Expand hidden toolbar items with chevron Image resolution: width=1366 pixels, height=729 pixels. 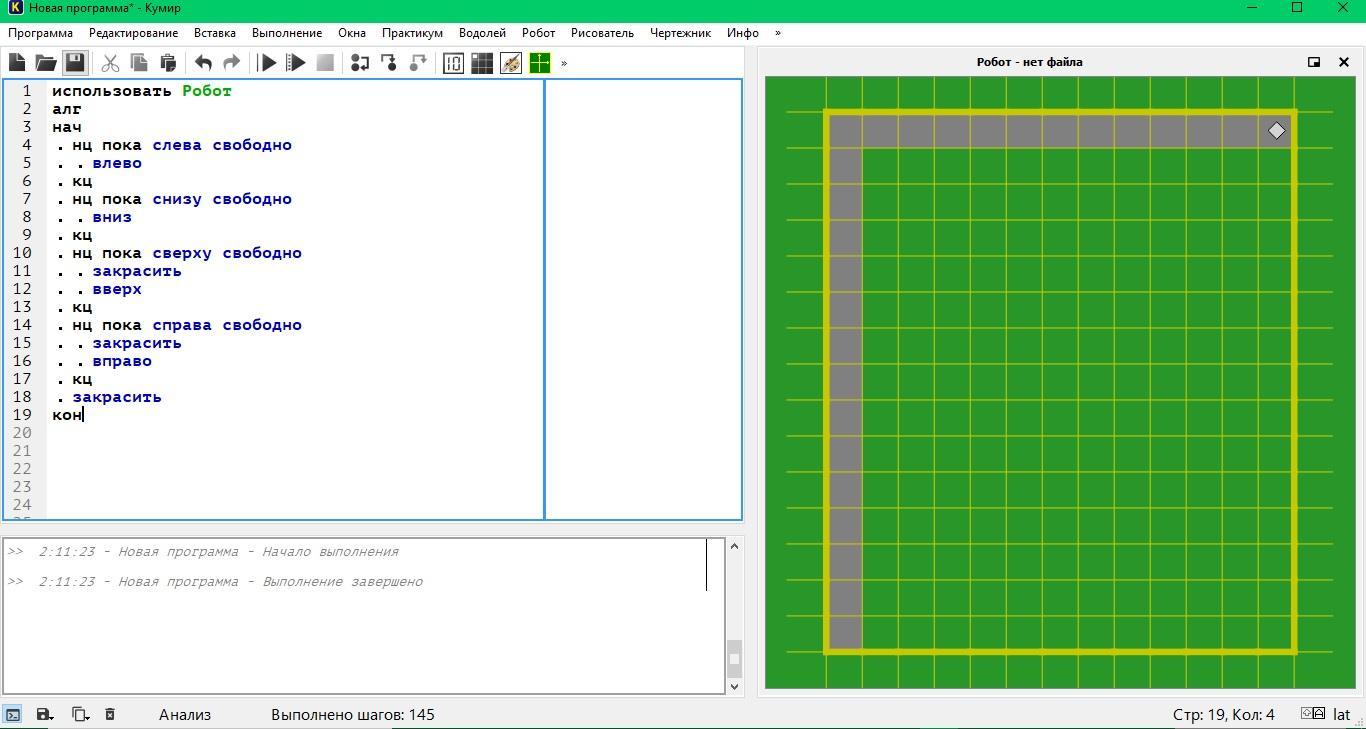564,63
